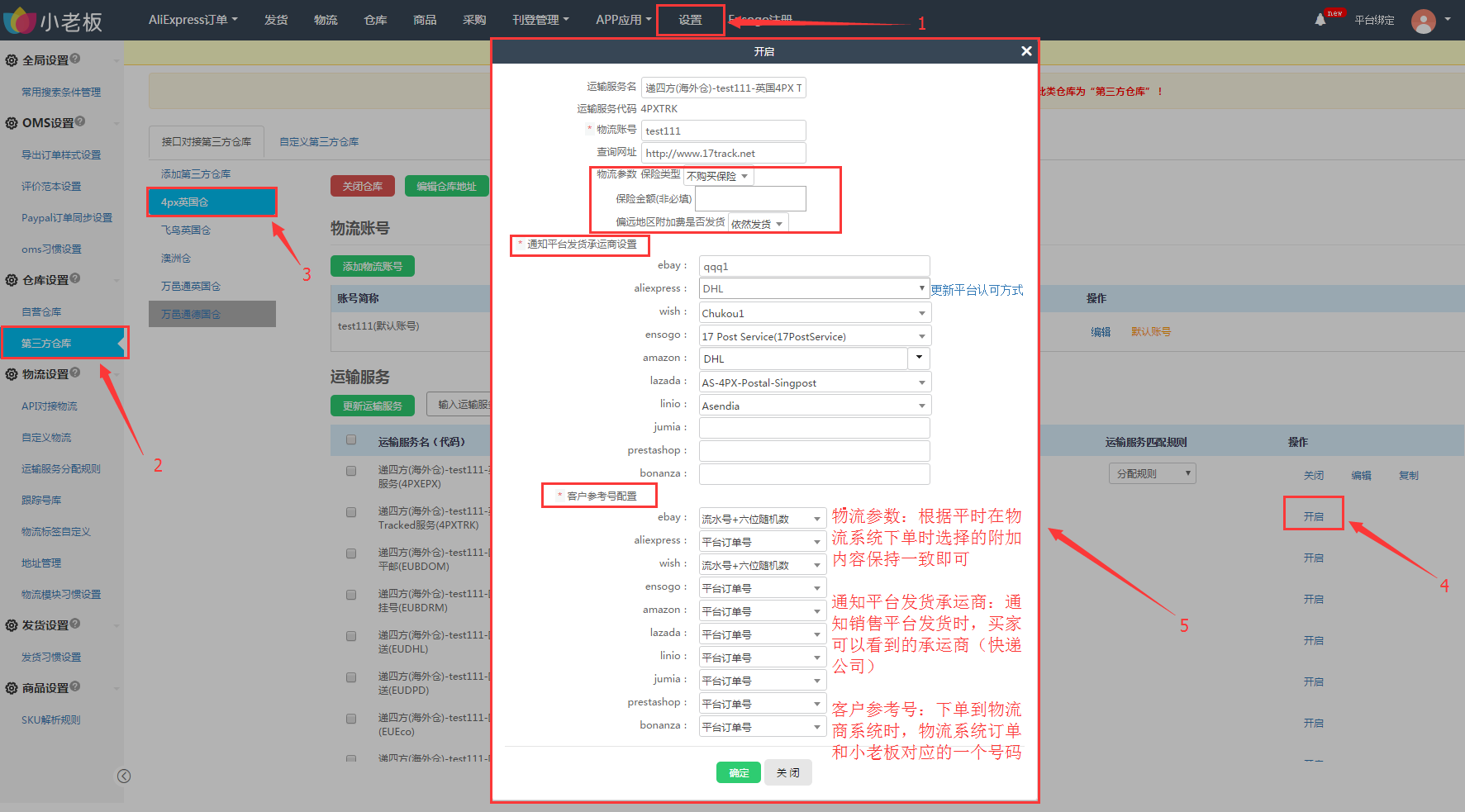Click help icon next to 仓库设置
This screenshot has height=812, width=1465.
coord(75,278)
